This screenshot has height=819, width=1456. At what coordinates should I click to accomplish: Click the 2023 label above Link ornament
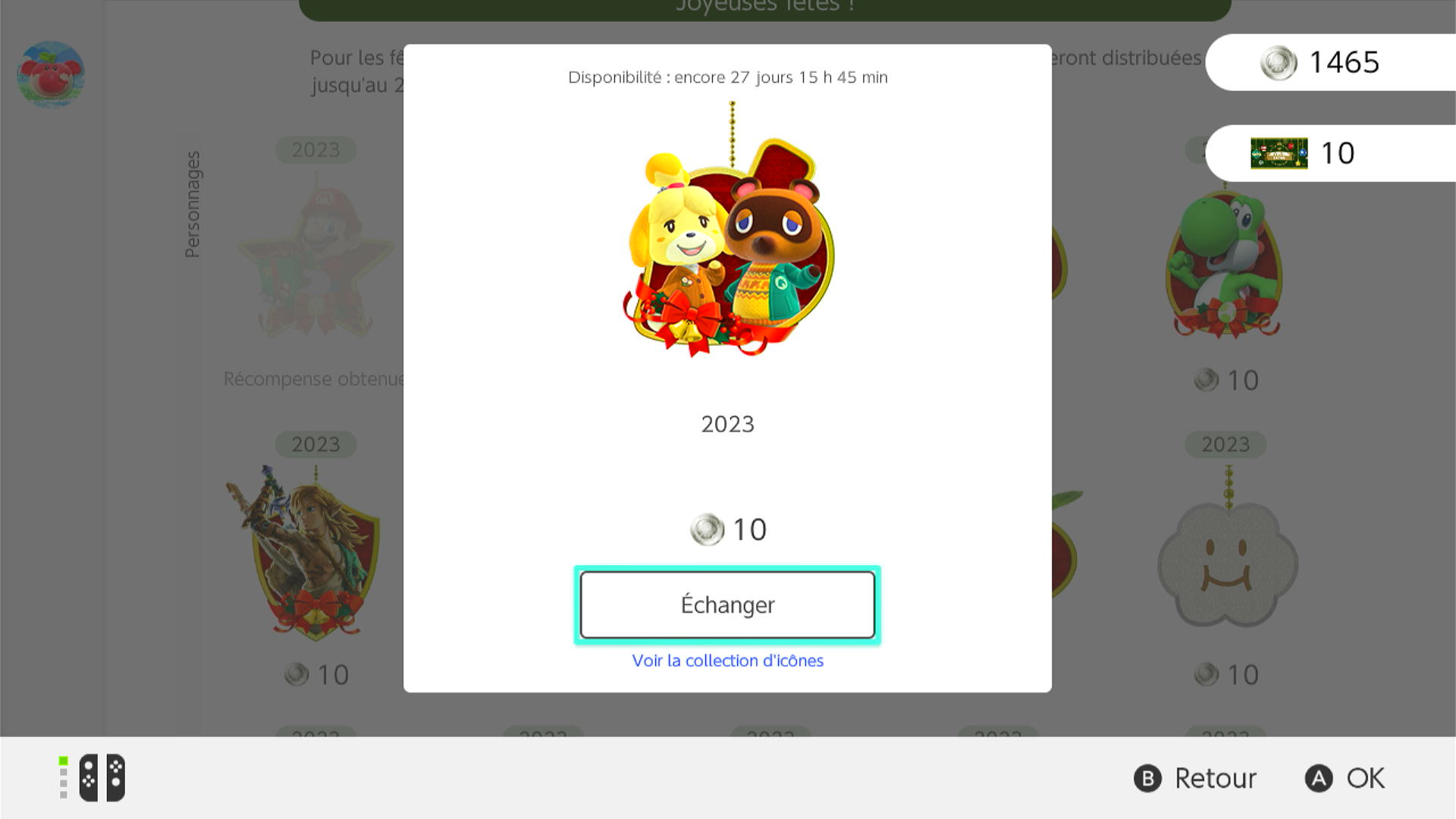[315, 444]
